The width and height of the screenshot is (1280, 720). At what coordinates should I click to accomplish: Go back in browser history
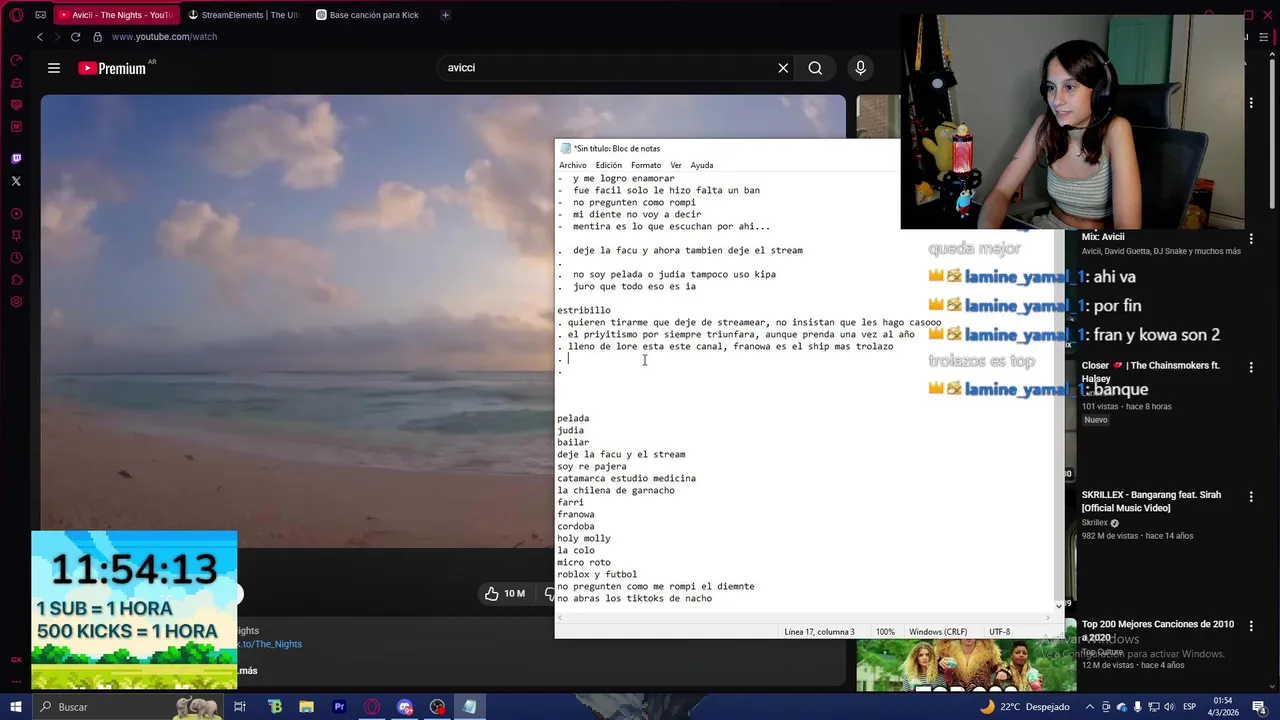40,37
